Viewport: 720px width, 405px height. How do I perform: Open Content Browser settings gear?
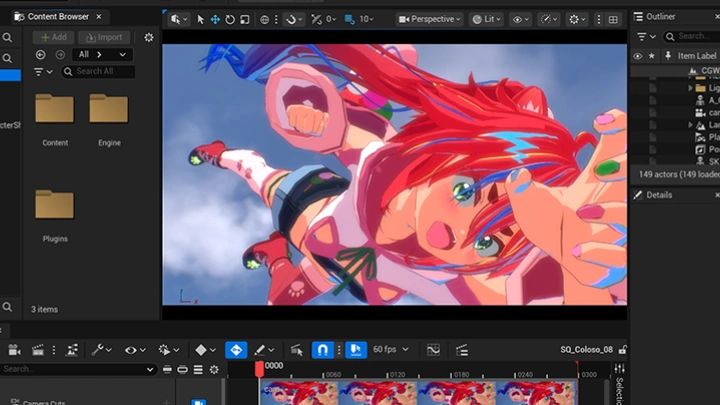[149, 37]
